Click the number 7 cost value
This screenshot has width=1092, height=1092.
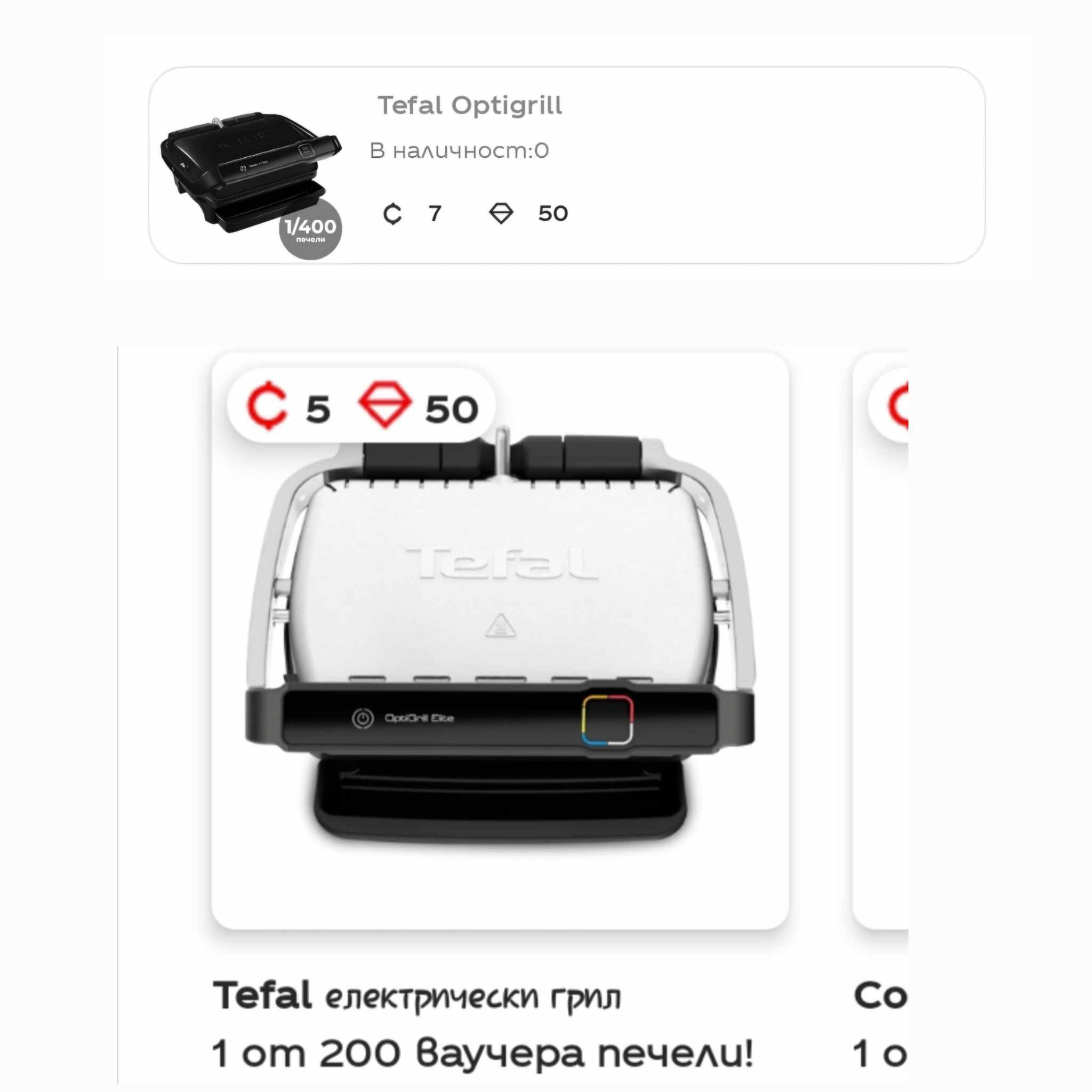tap(435, 214)
